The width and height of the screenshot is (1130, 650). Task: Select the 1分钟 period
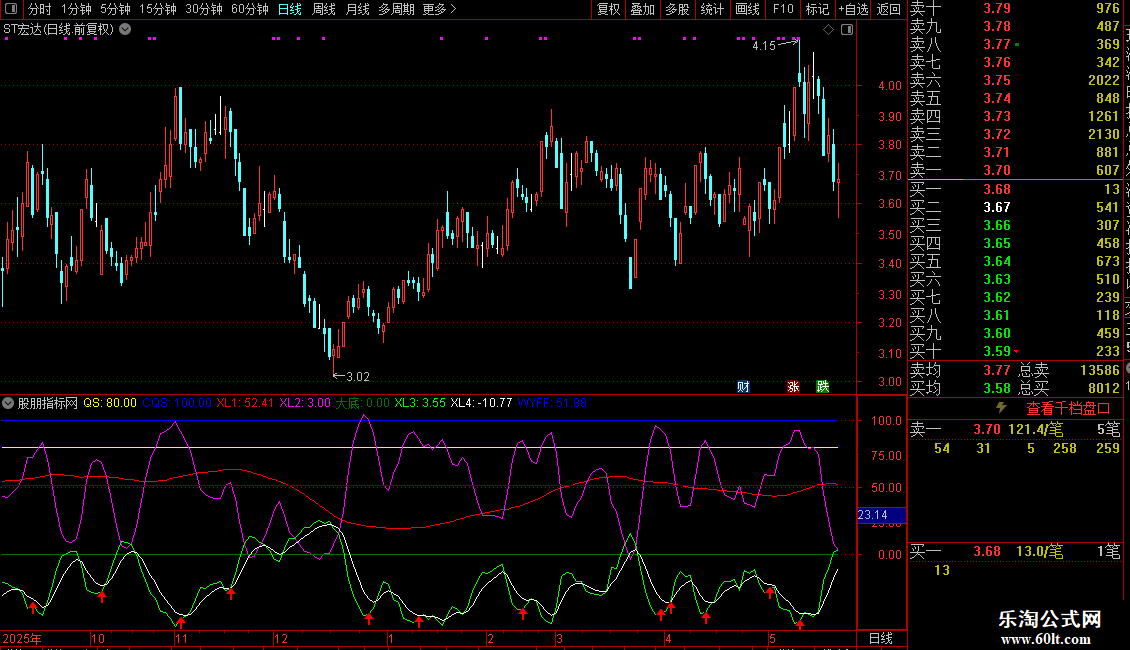click(76, 9)
